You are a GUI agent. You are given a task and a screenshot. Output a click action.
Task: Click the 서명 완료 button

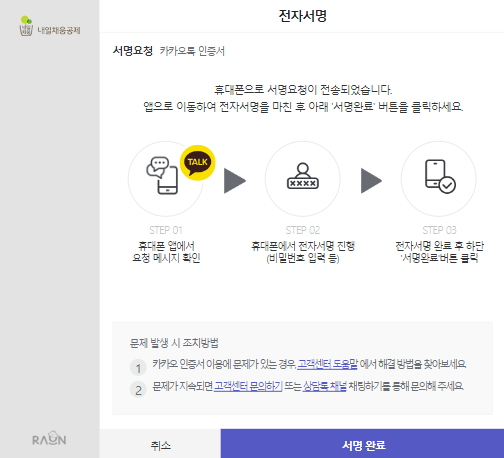pyautogui.click(x=362, y=444)
